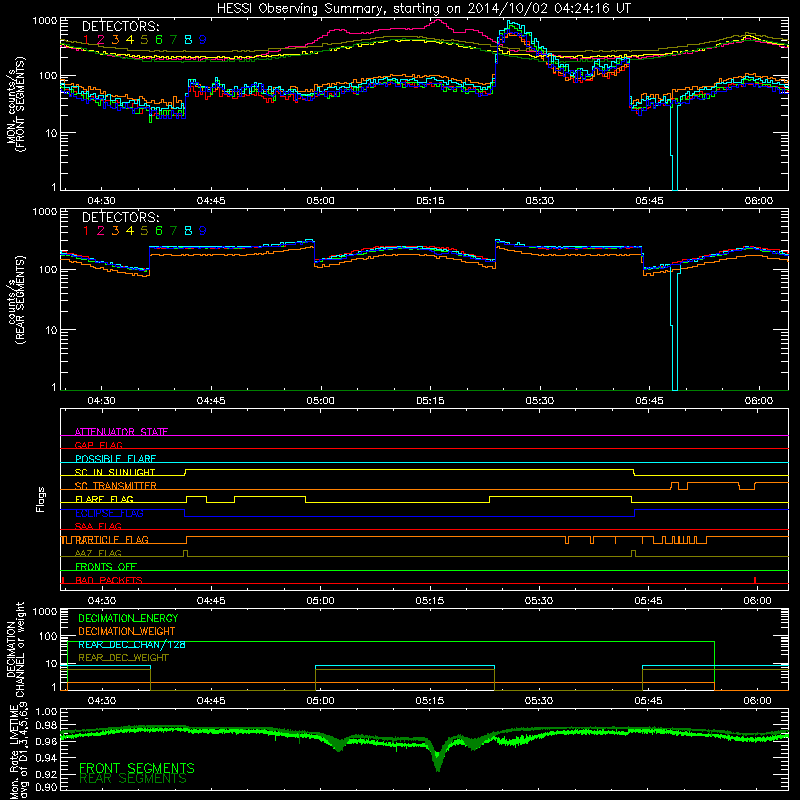Click the ECLIPSE FLAG label

[x=109, y=513]
